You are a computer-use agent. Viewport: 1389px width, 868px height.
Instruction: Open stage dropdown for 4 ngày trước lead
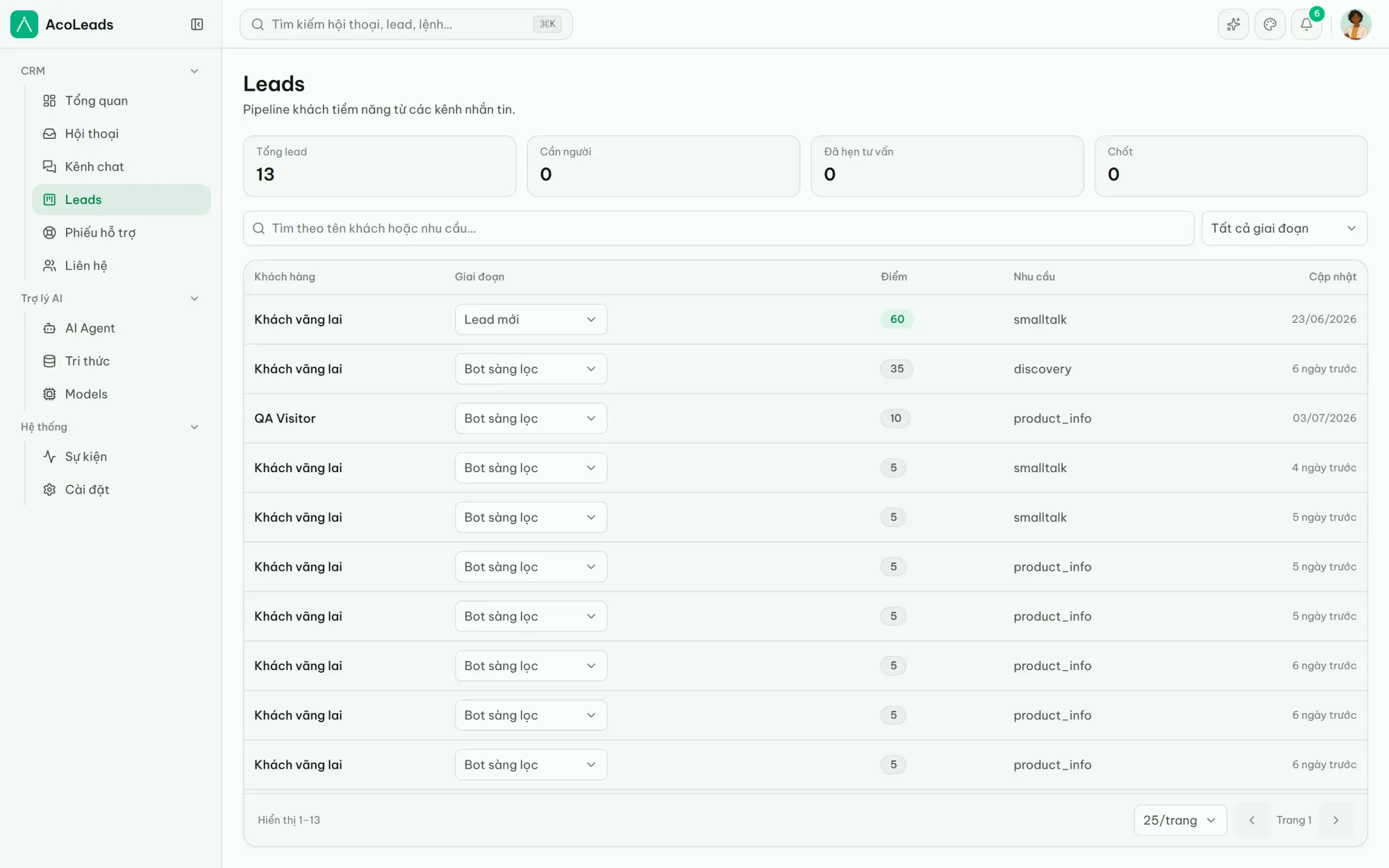(x=531, y=468)
